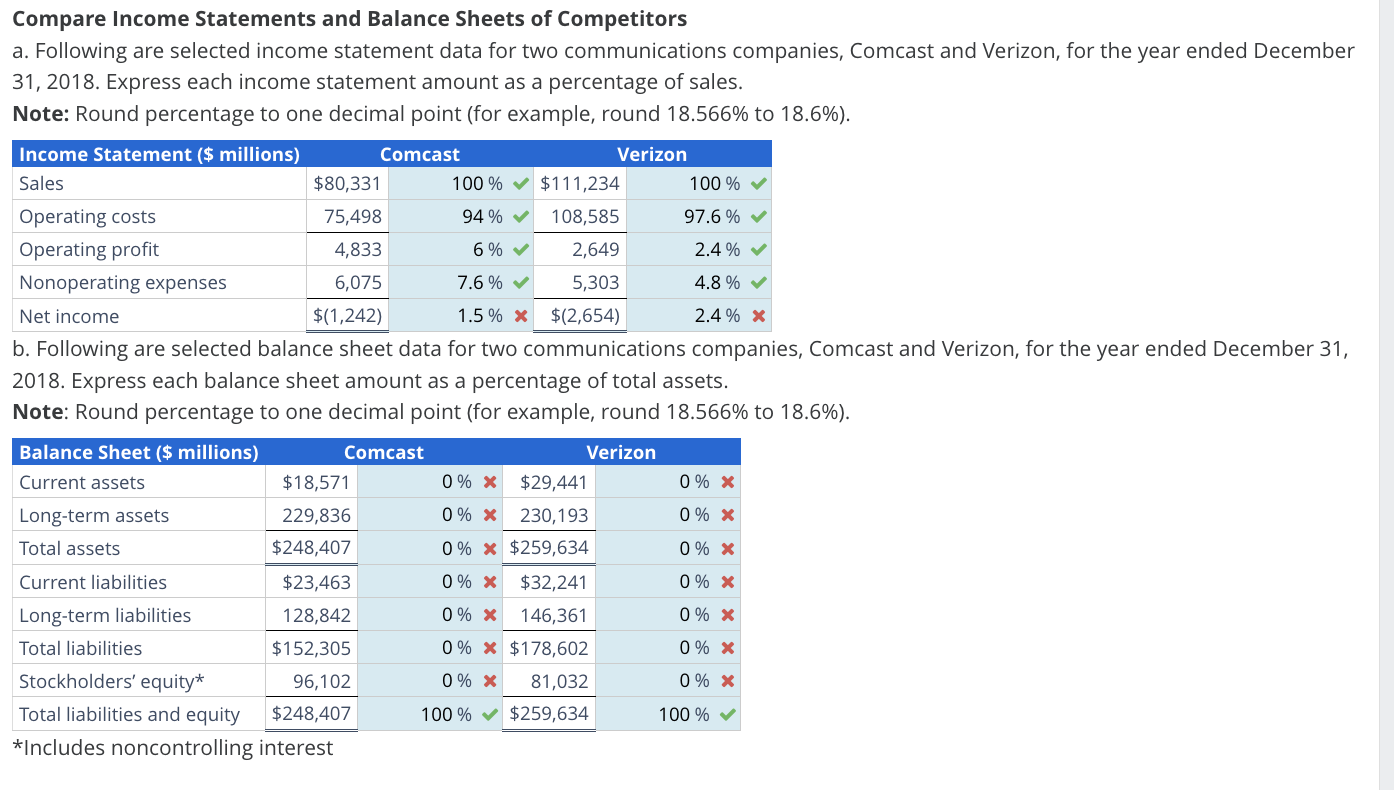
Task: Correct the Verizon Net income percentage field
Action: 699,316
